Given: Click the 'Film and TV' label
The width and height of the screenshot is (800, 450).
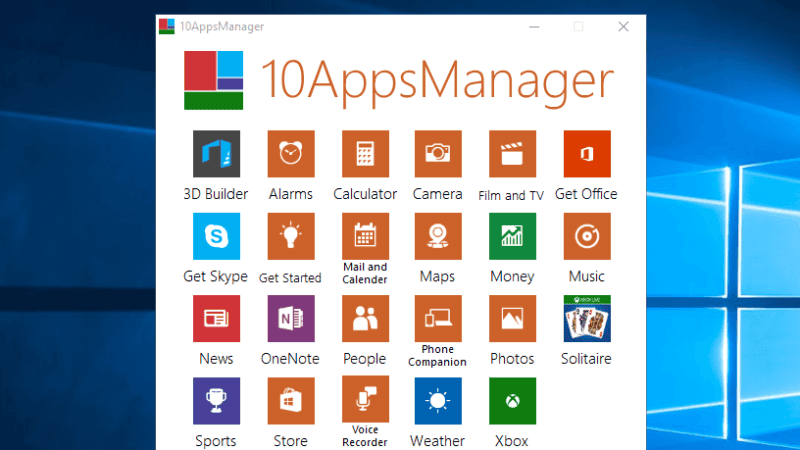Looking at the screenshot, I should (x=511, y=195).
